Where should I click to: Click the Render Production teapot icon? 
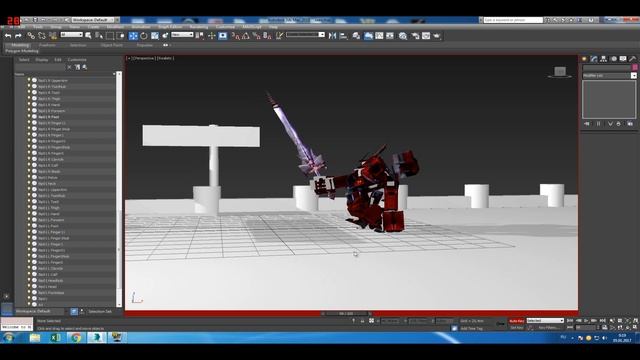[437, 36]
